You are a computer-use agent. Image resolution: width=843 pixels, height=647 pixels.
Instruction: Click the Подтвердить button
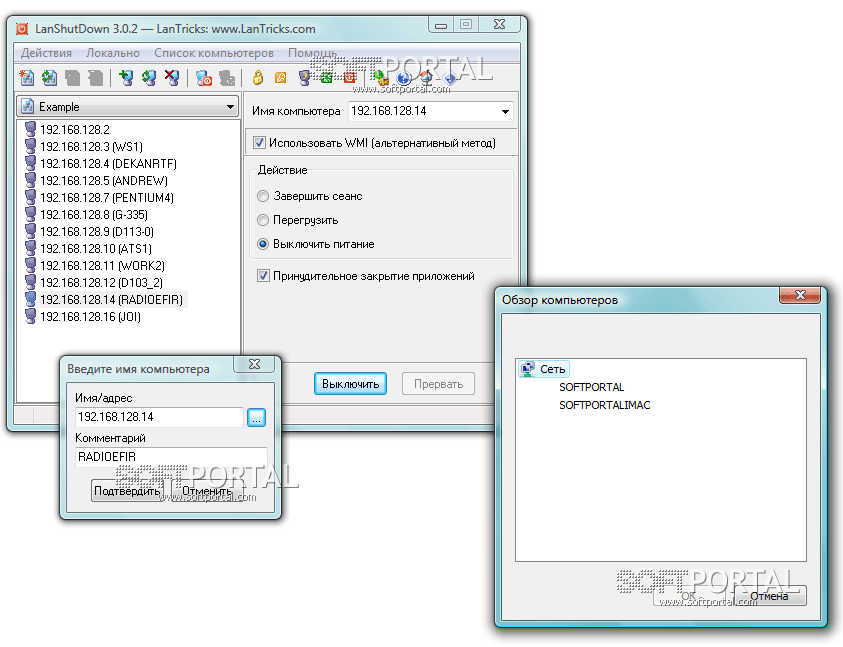pos(127,491)
